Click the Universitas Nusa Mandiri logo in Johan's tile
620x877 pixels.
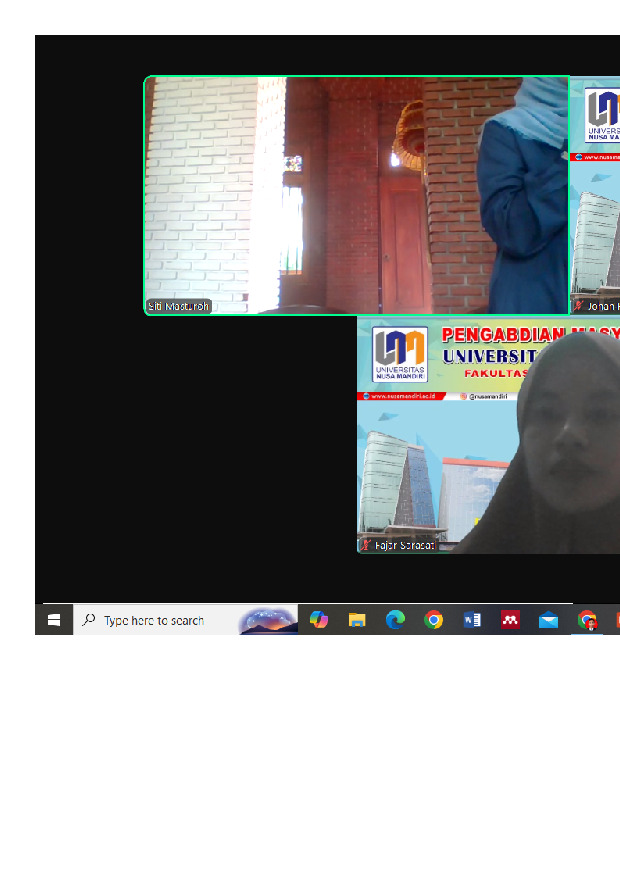[603, 115]
